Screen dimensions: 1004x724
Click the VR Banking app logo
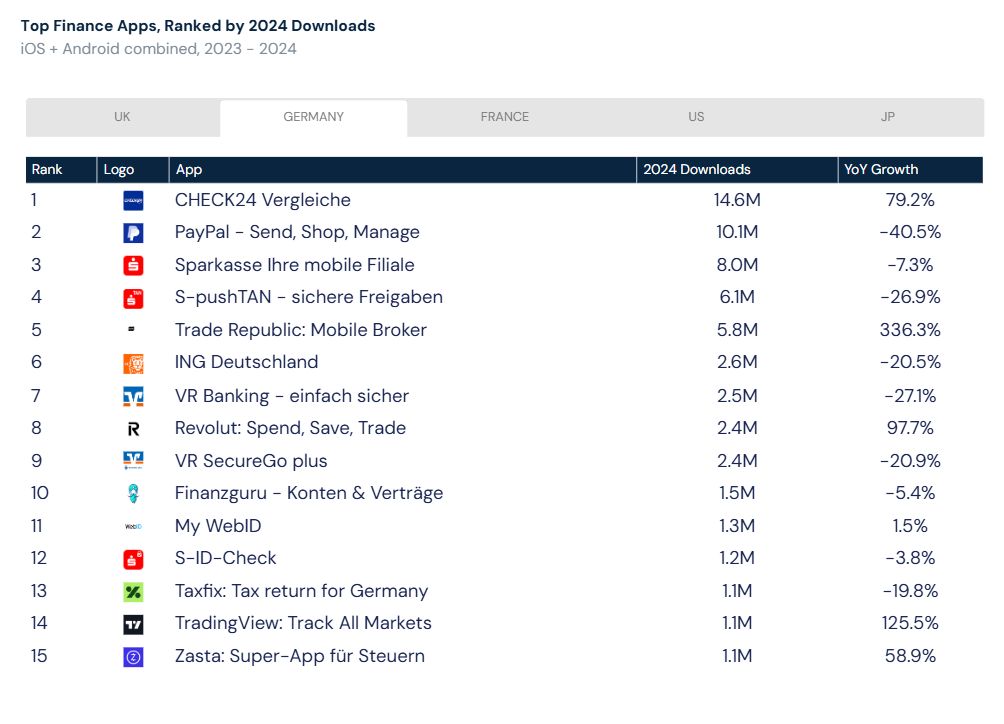133,396
